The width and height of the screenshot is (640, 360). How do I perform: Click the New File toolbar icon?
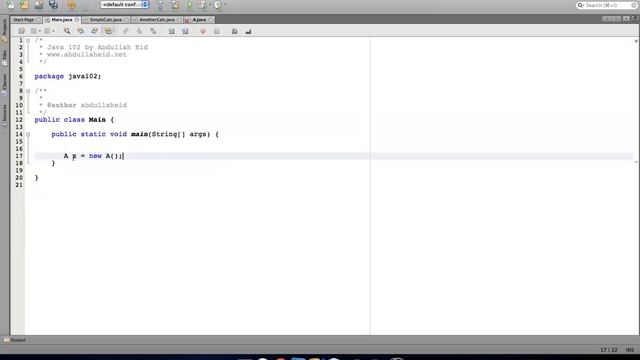(10, 5)
